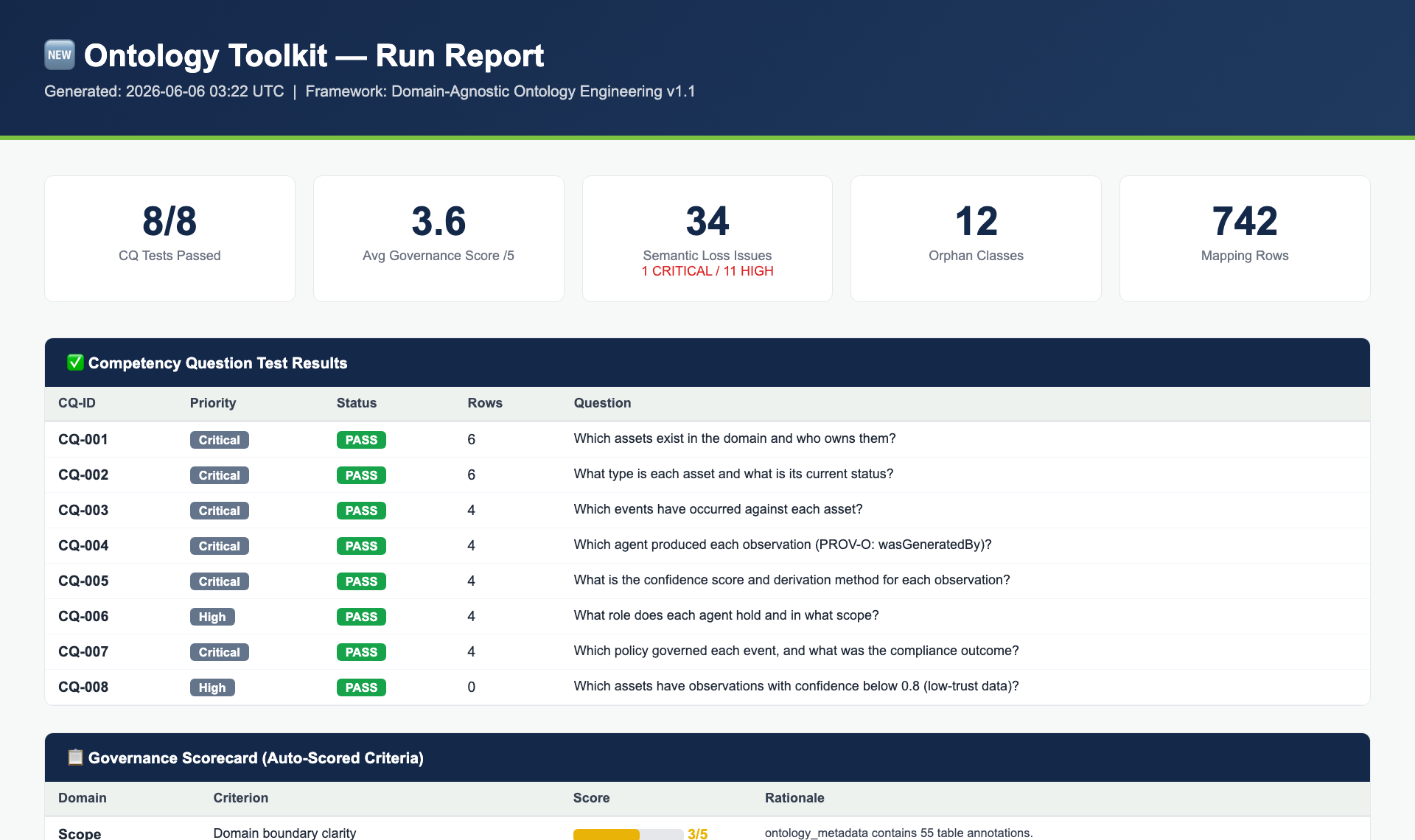Click the rows value 0 in CQ-008 row
Screen dimensions: 1415x840
pyautogui.click(x=472, y=687)
